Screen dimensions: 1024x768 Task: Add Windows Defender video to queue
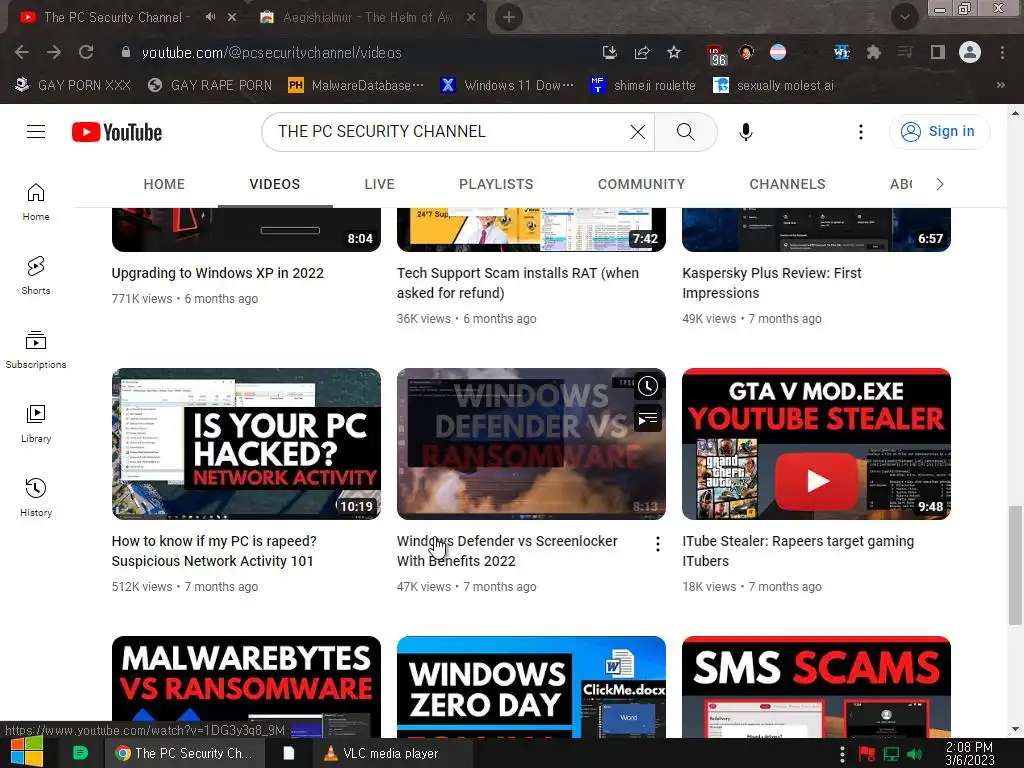pyautogui.click(x=647, y=419)
